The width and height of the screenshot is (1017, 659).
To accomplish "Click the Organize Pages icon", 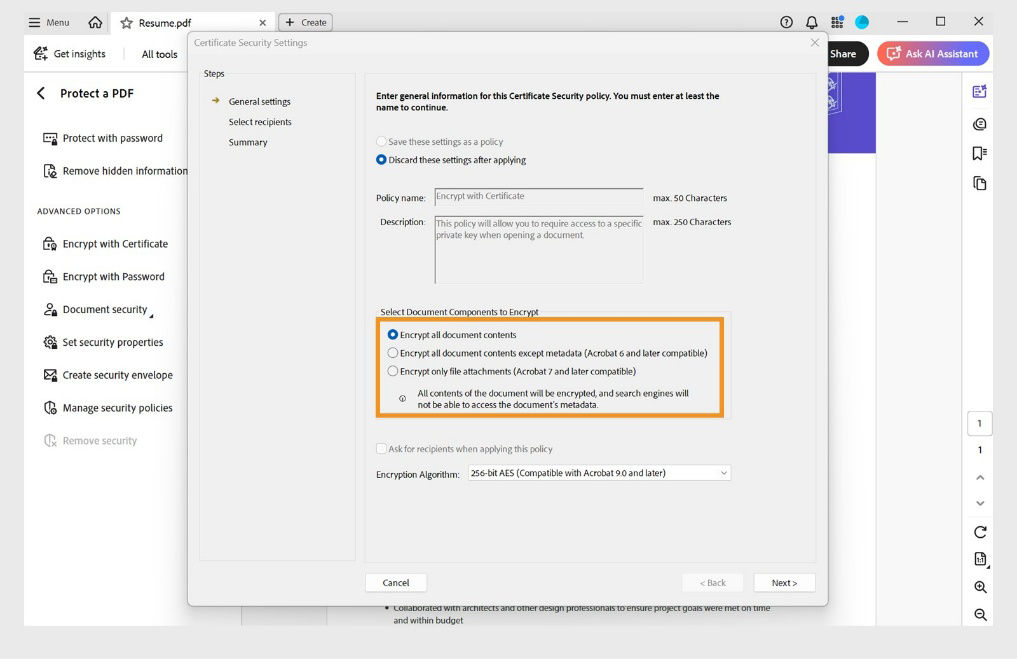I will [x=979, y=183].
